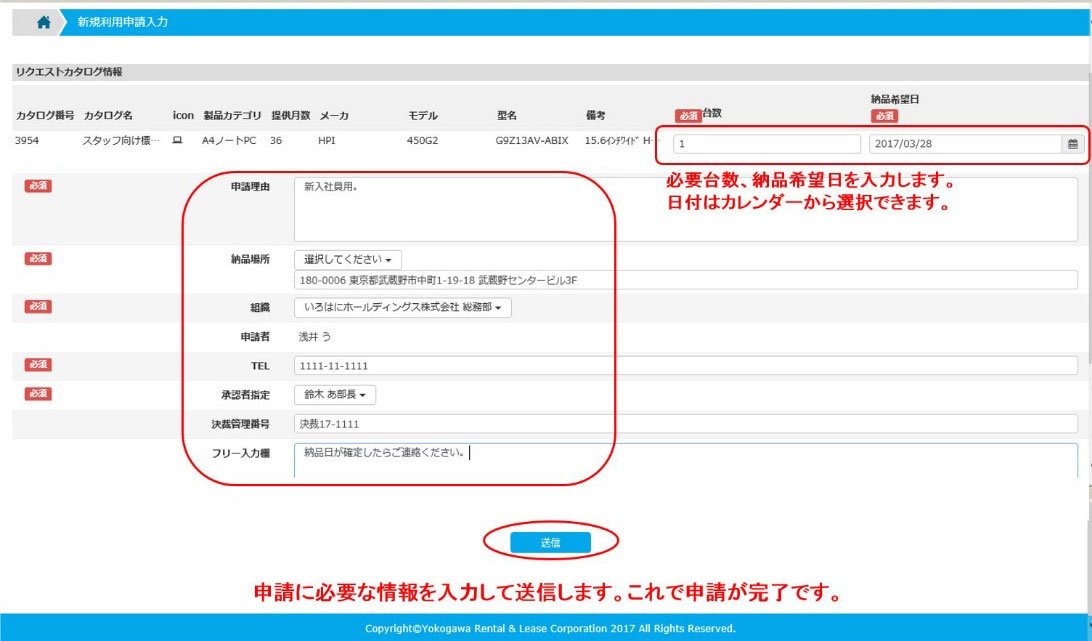Open calendar picker for 納品希望日
Image resolution: width=1092 pixels, height=641 pixels.
tap(1072, 144)
